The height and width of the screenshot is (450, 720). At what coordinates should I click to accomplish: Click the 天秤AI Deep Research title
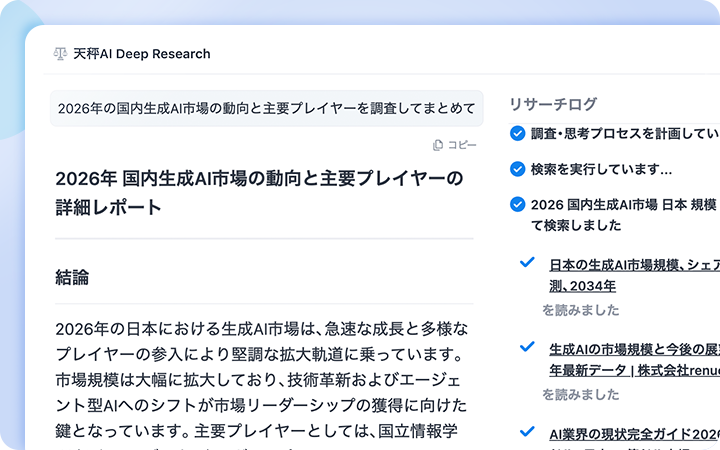click(x=141, y=54)
